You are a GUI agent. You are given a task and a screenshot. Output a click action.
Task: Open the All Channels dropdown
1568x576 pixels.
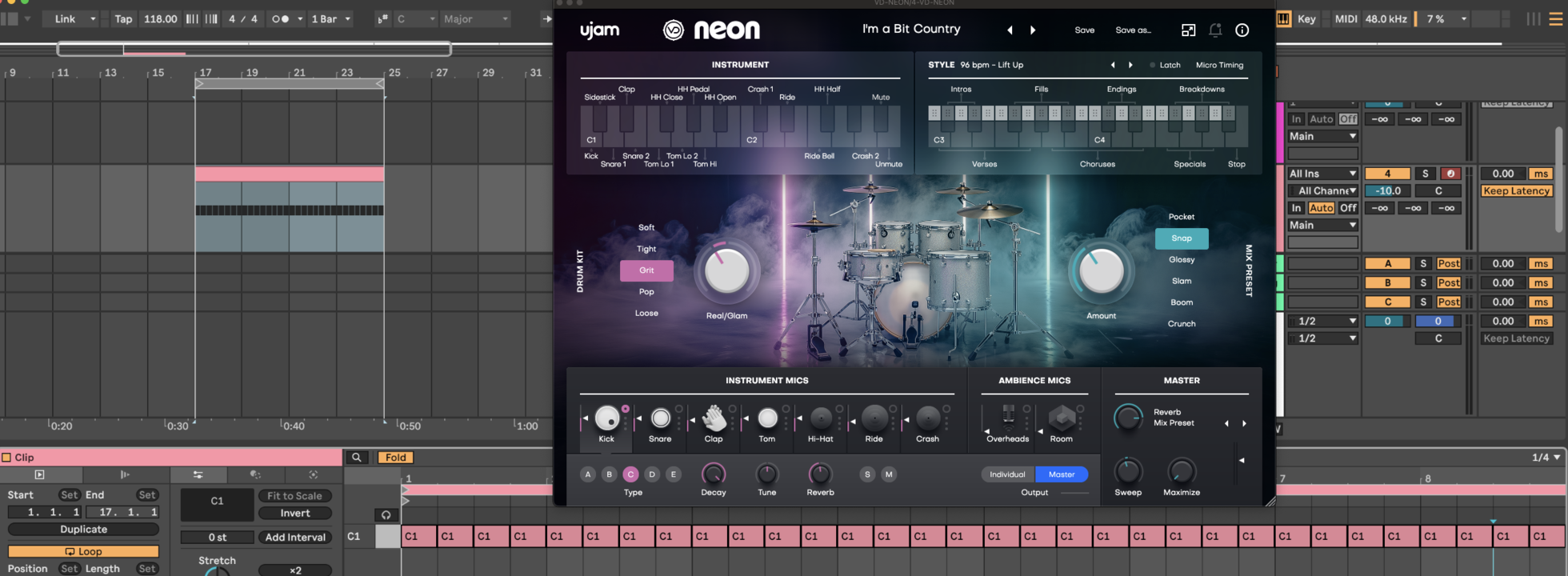pyautogui.click(x=1323, y=191)
